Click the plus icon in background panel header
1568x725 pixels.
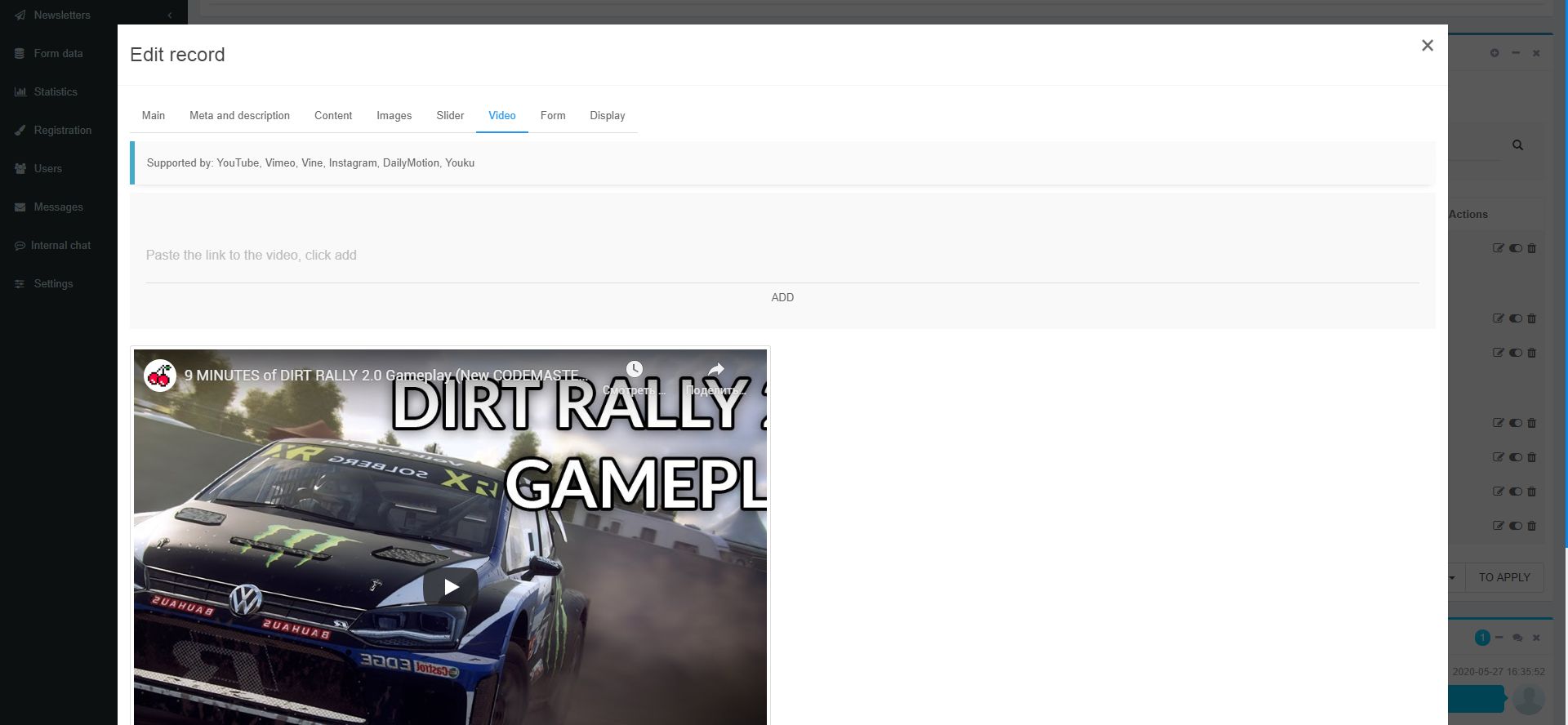pyautogui.click(x=1494, y=53)
